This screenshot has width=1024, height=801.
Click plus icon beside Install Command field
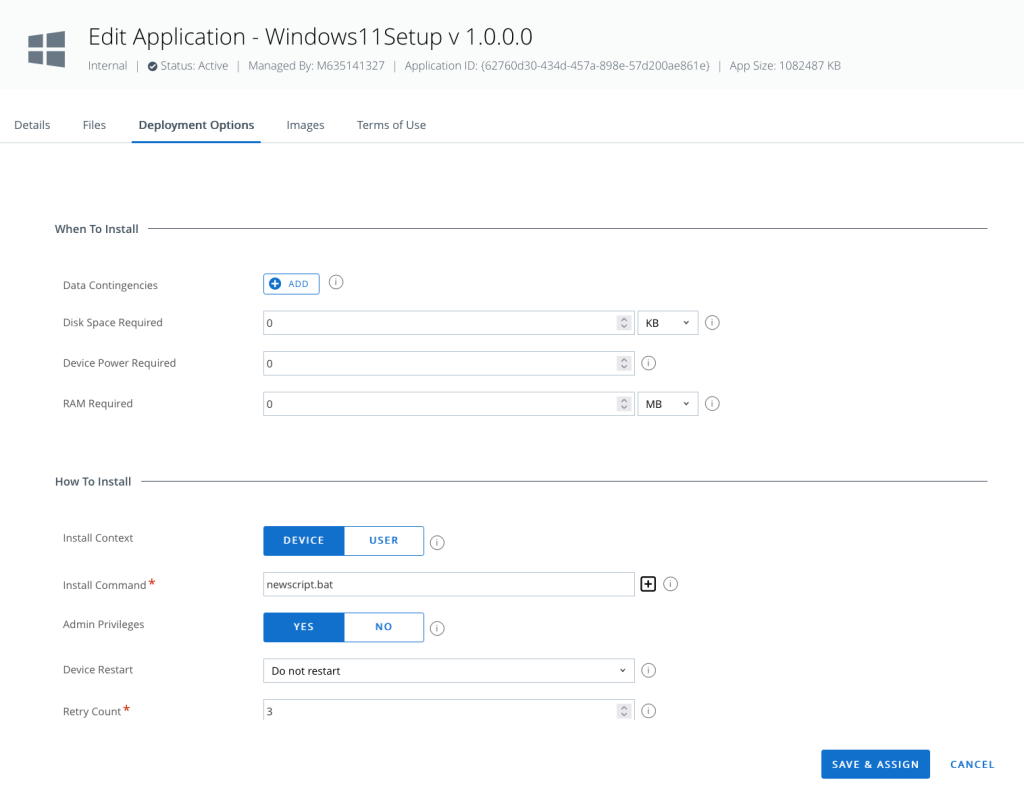[648, 584]
